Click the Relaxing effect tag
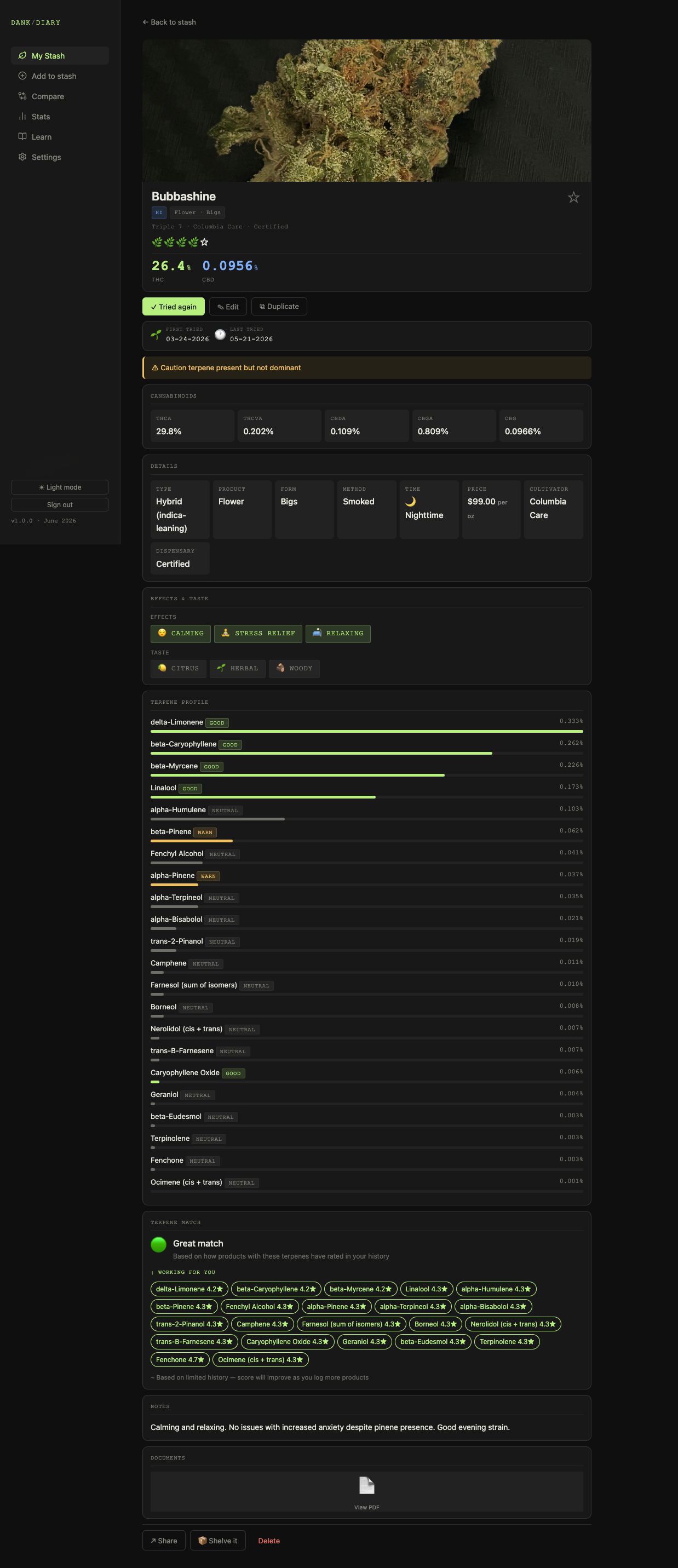 click(x=338, y=634)
